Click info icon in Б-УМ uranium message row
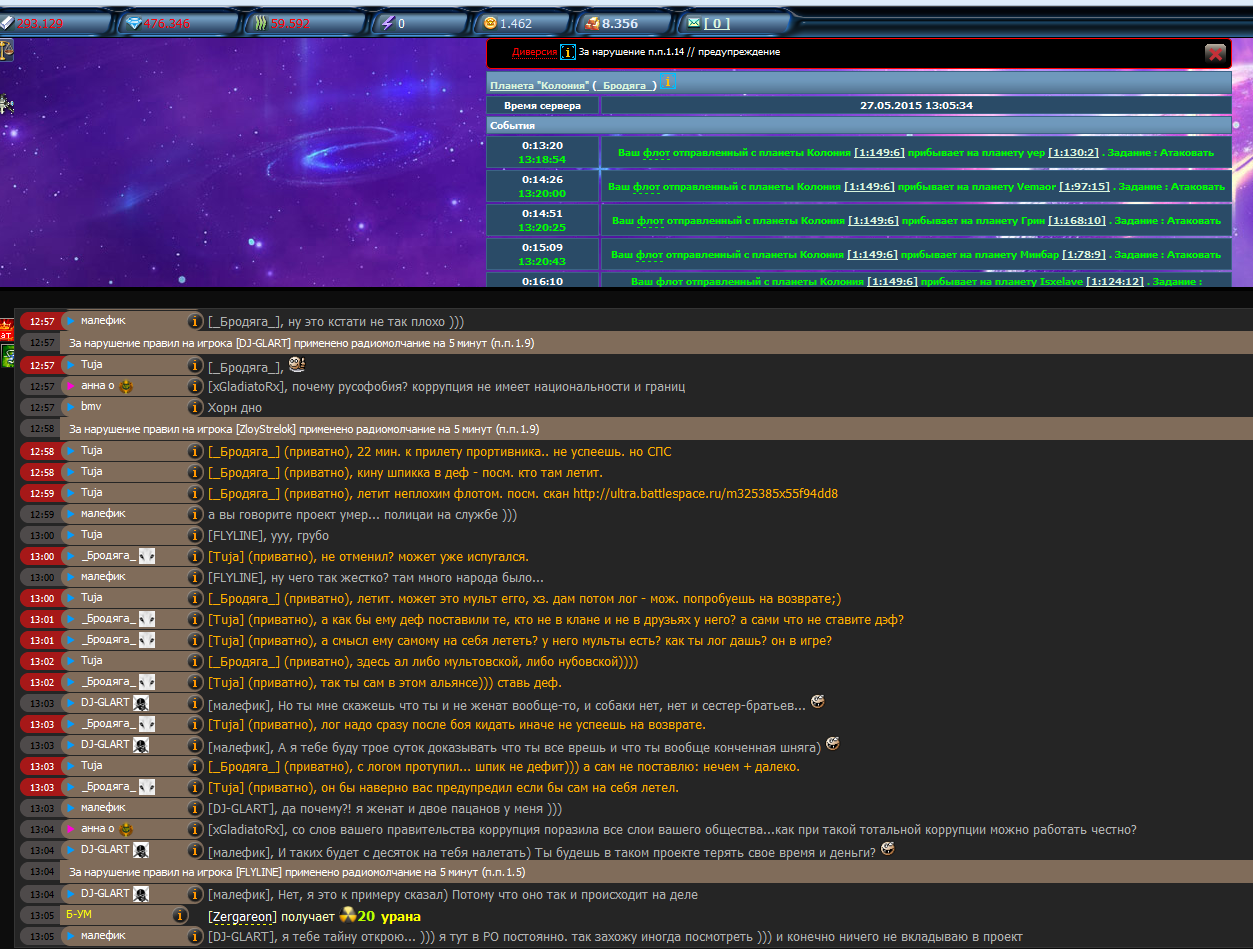 pyautogui.click(x=179, y=915)
